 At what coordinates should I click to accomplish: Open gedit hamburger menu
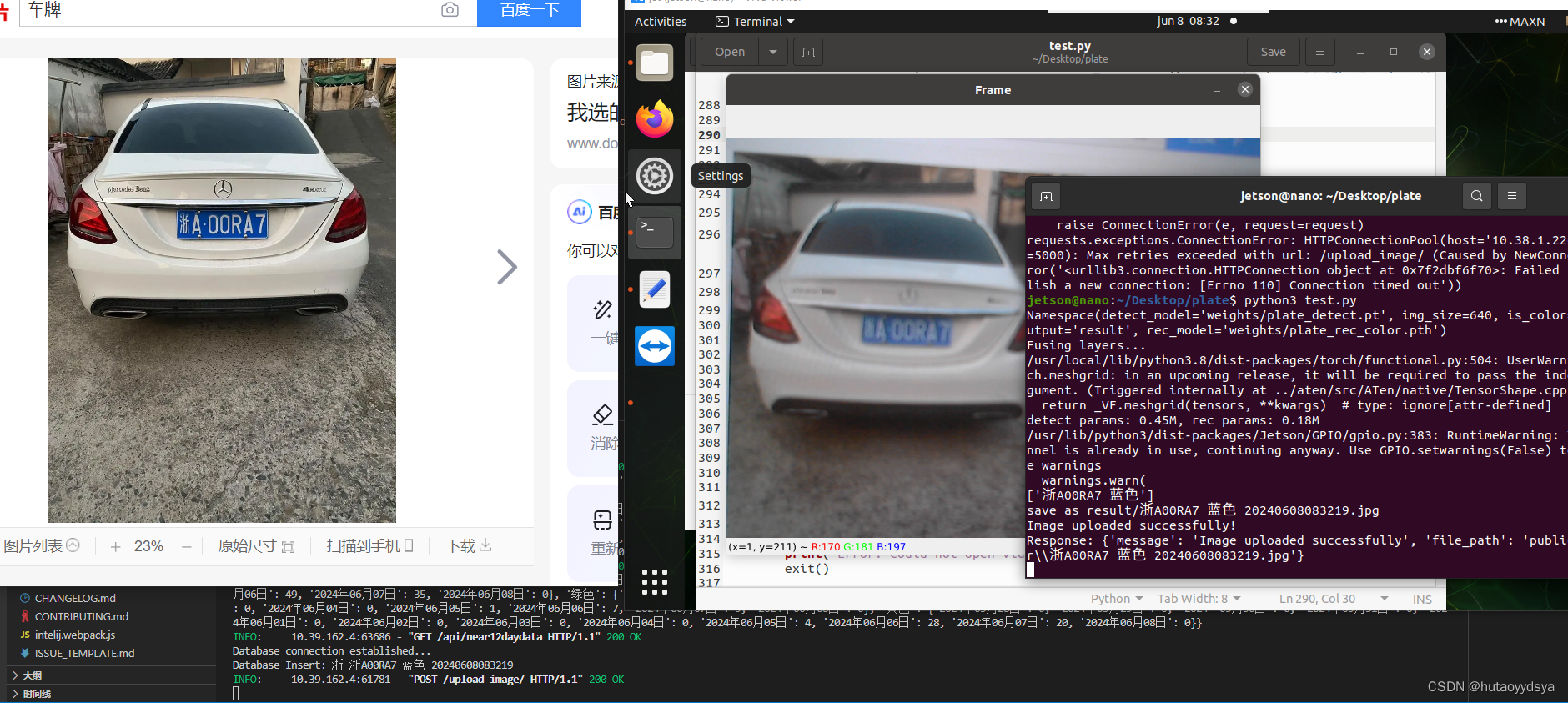click(1319, 52)
